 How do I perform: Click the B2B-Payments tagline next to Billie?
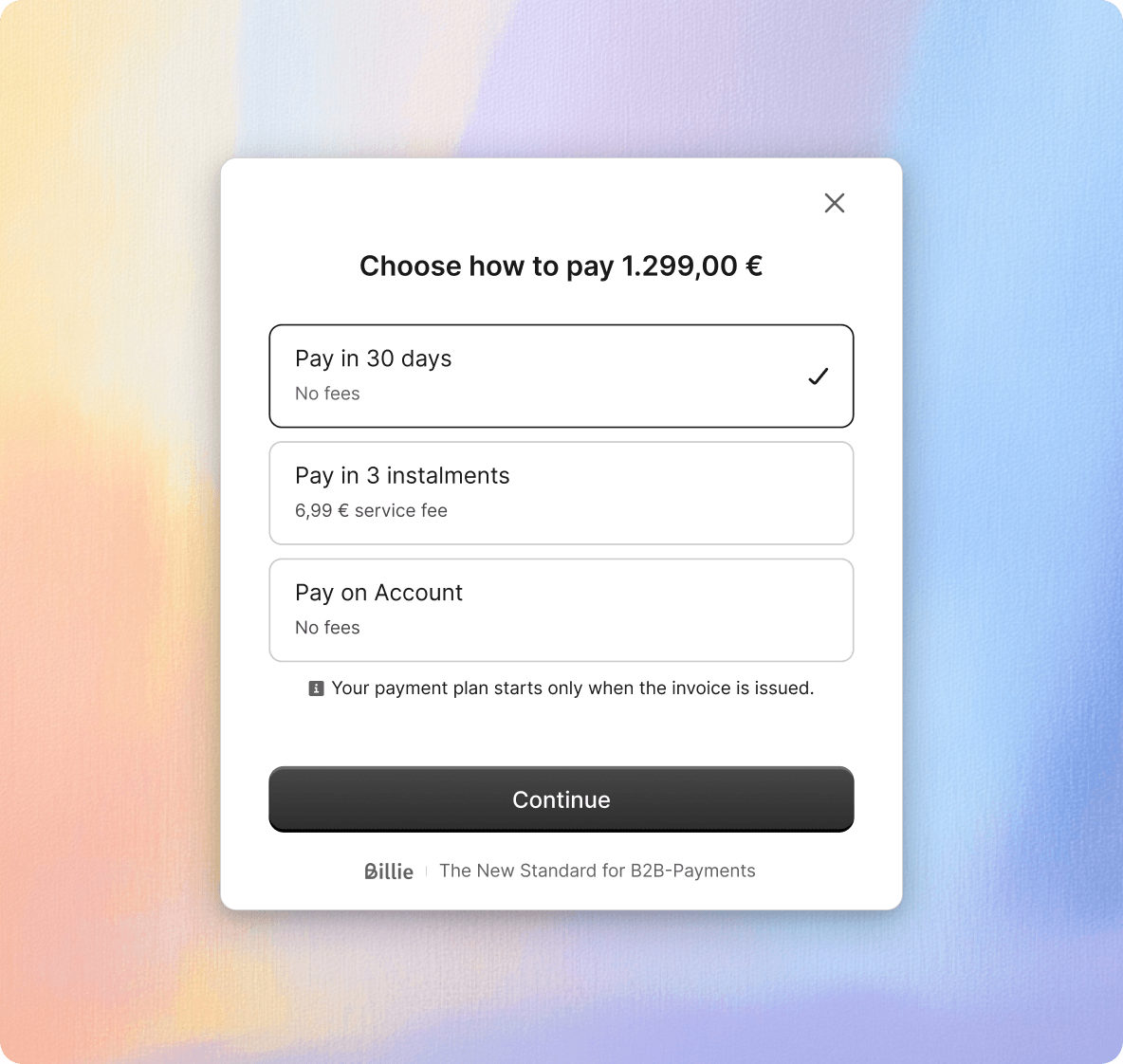click(x=598, y=871)
